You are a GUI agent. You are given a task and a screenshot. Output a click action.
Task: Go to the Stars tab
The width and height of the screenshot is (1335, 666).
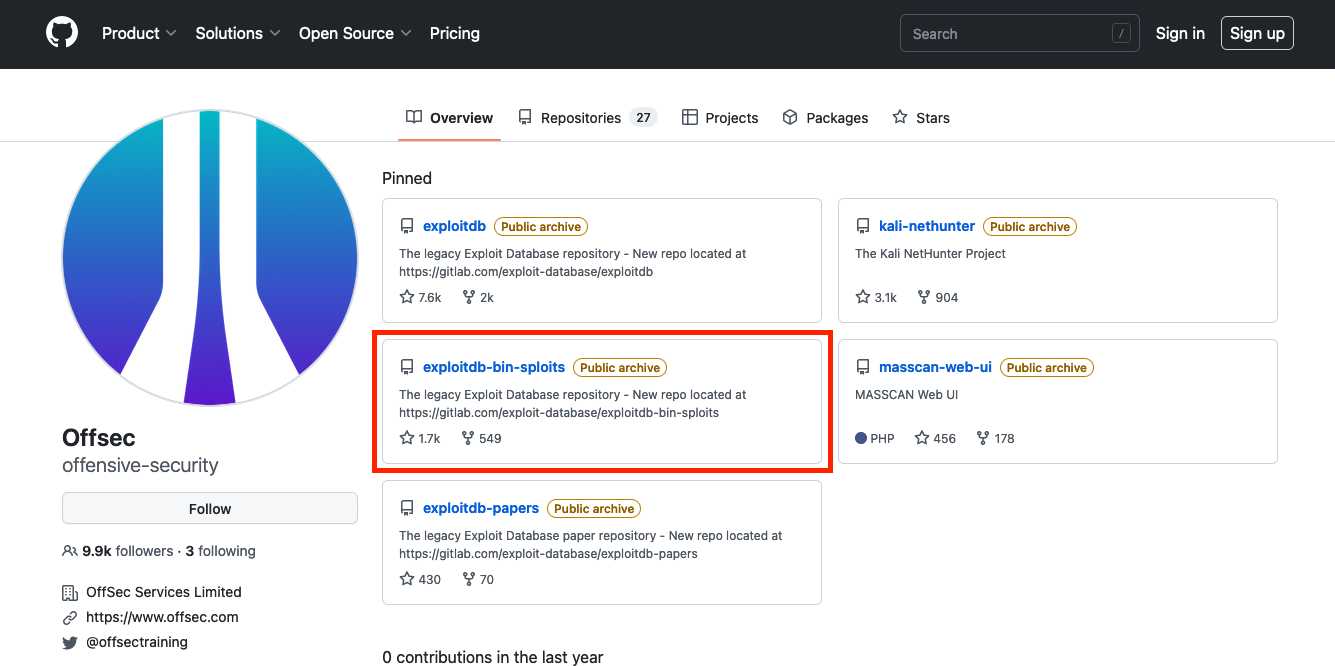(x=921, y=118)
